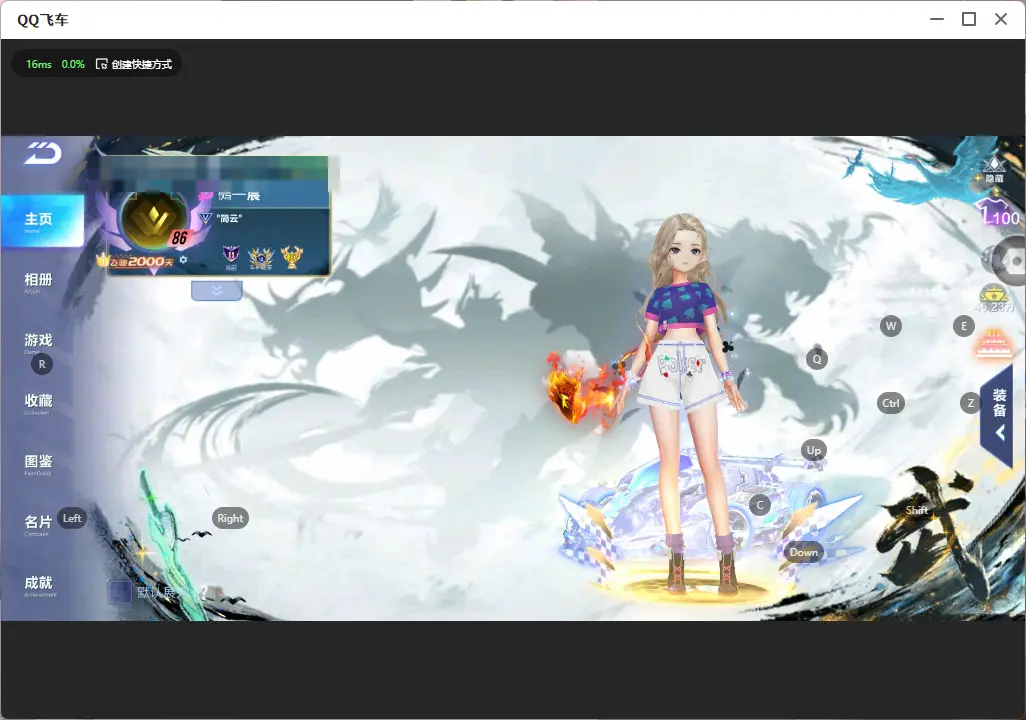Go to the 收藏 Collection tab
Screen dimensions: 1026x720
tap(39, 403)
